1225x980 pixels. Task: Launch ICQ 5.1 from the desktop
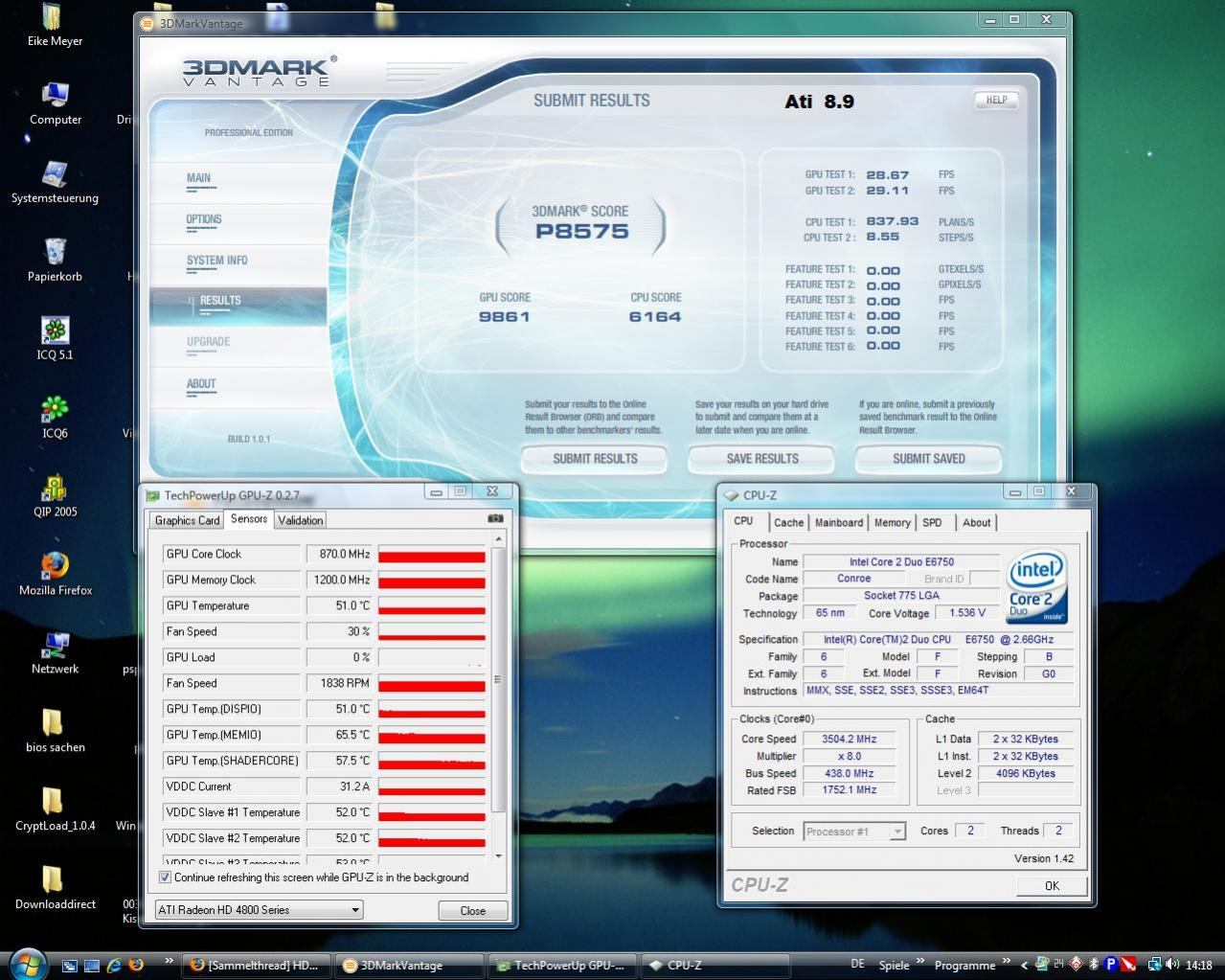click(x=55, y=339)
